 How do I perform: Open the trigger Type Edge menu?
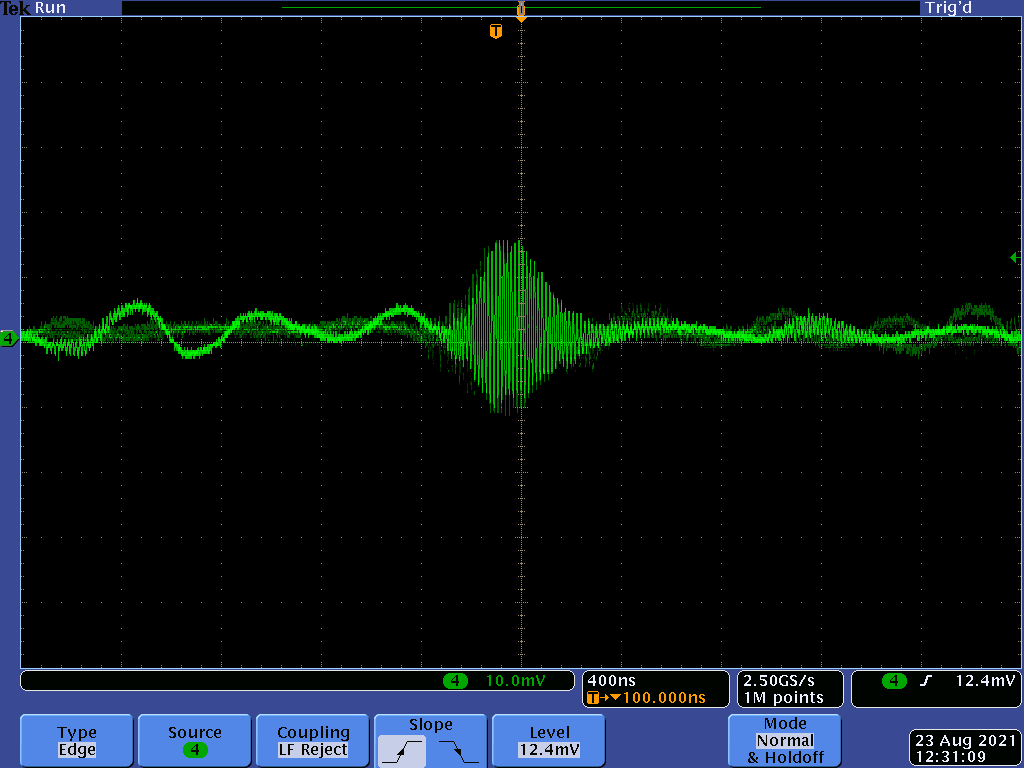tap(77, 741)
